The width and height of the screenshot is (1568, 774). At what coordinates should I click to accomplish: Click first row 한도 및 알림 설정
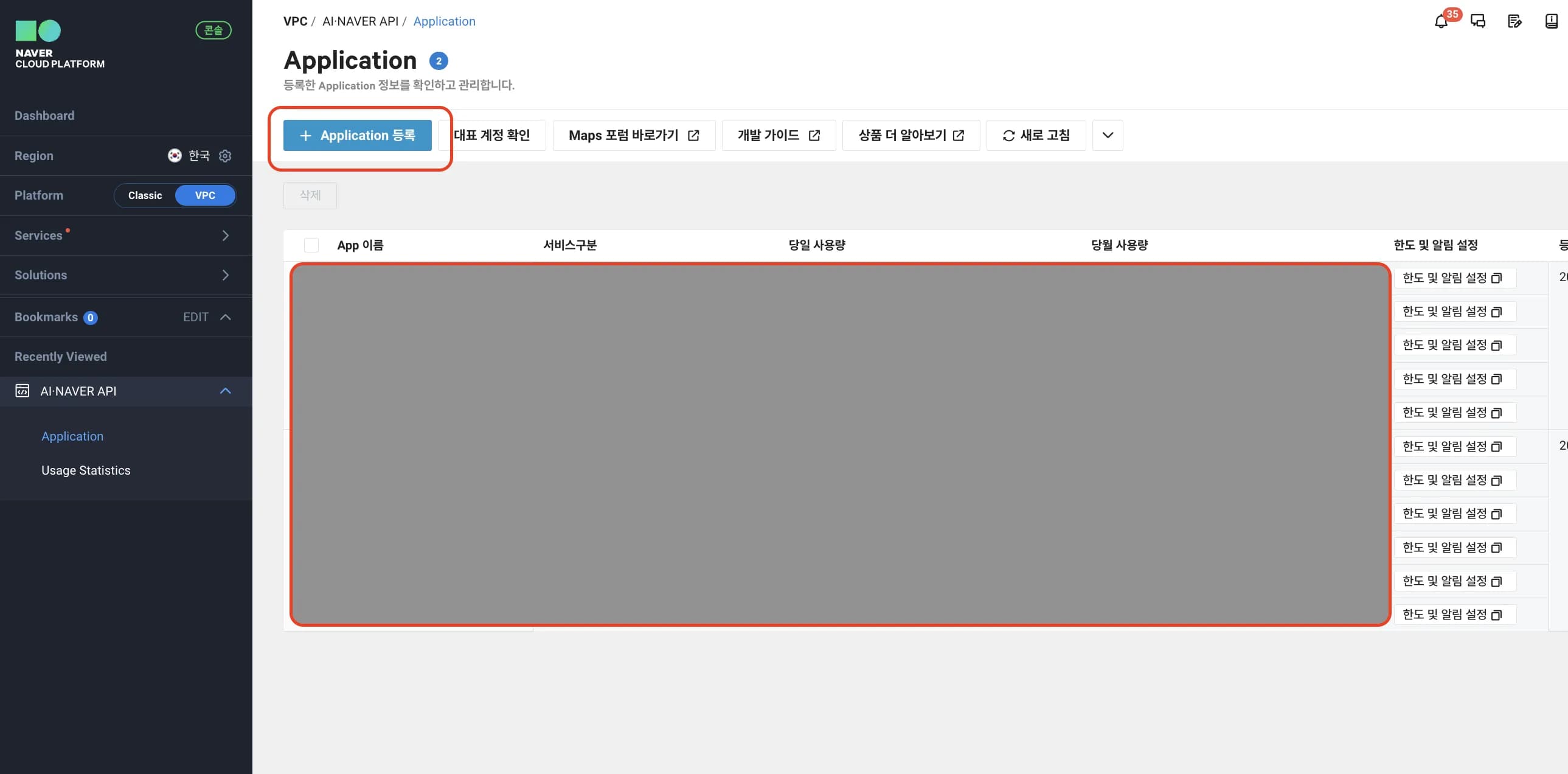1455,277
